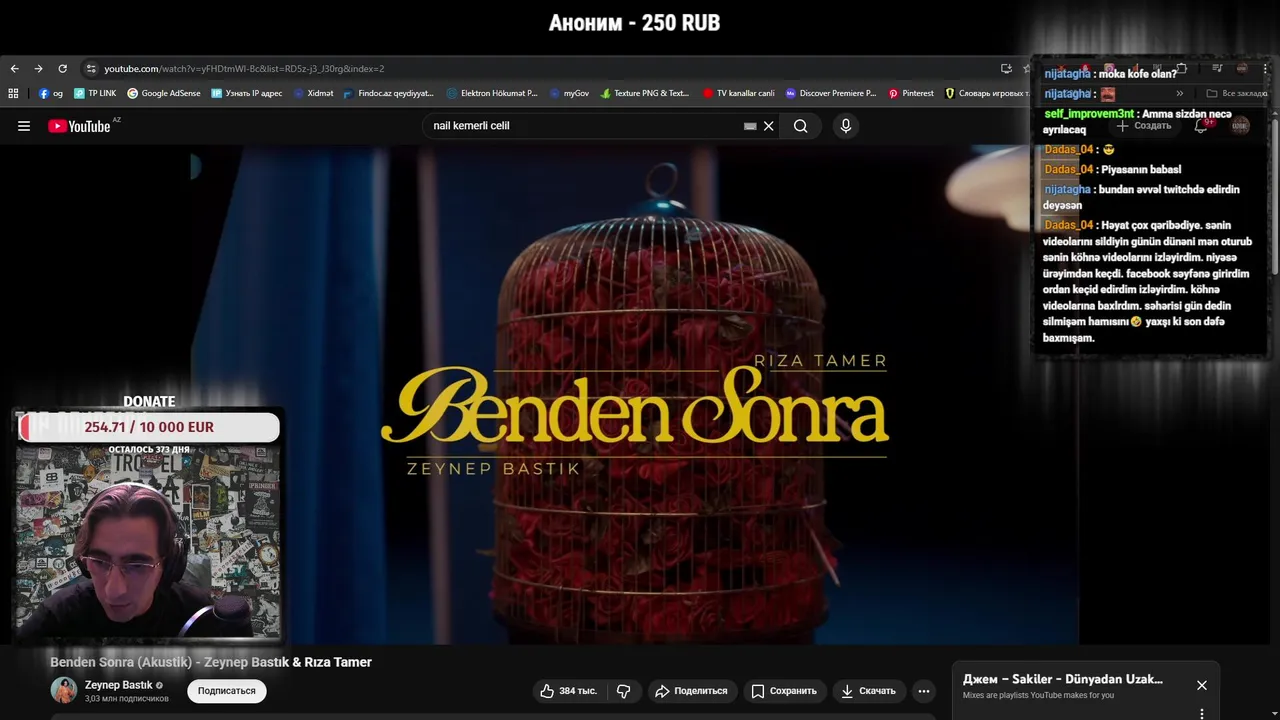Click the Скачать download button
Viewport: 1280px width, 720px height.
868,691
